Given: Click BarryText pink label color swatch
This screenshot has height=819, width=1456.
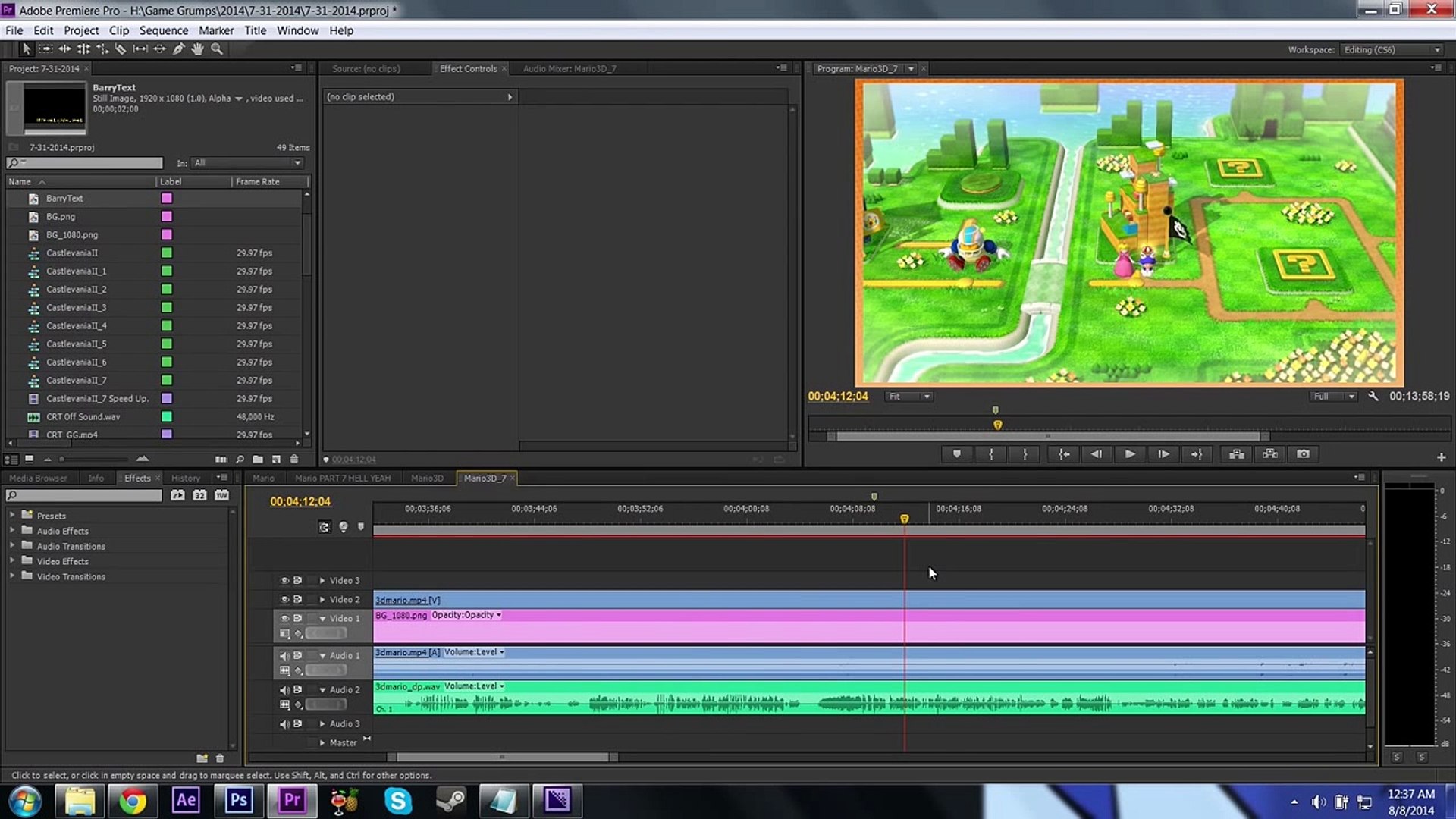Looking at the screenshot, I should [167, 198].
